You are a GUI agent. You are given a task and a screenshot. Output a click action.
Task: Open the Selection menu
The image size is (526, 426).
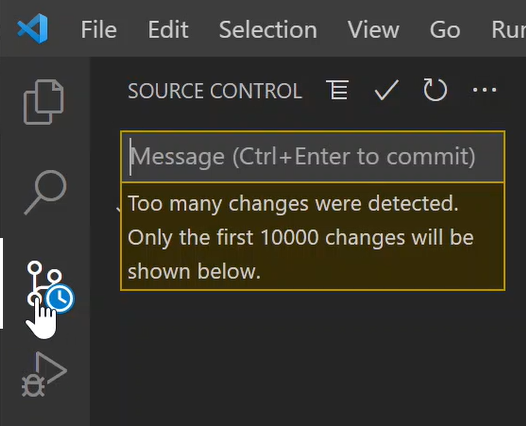[x=268, y=30]
